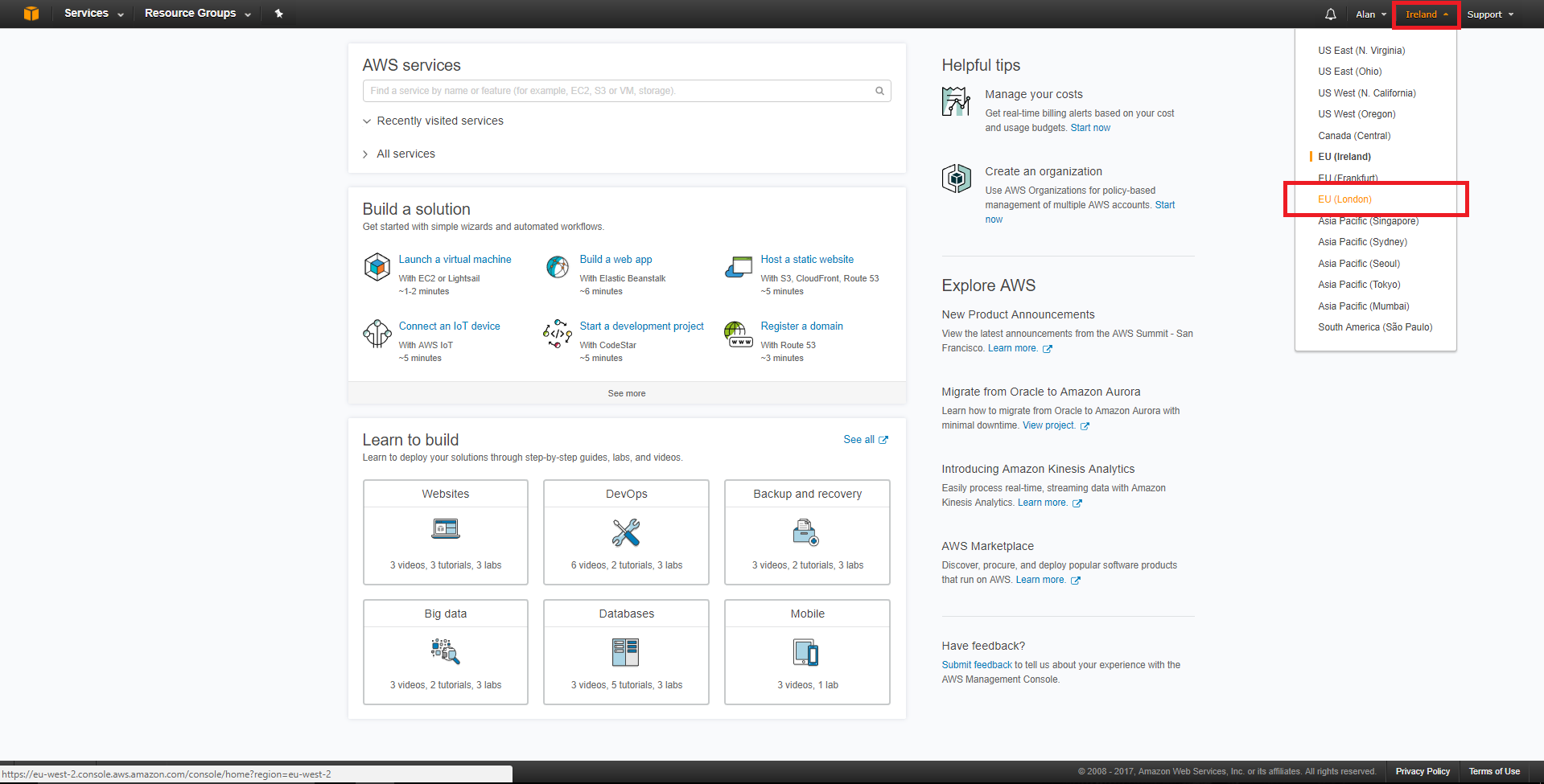Select Asia Pacific (Sydney) region
This screenshot has width=1544, height=784.
pyautogui.click(x=1362, y=242)
